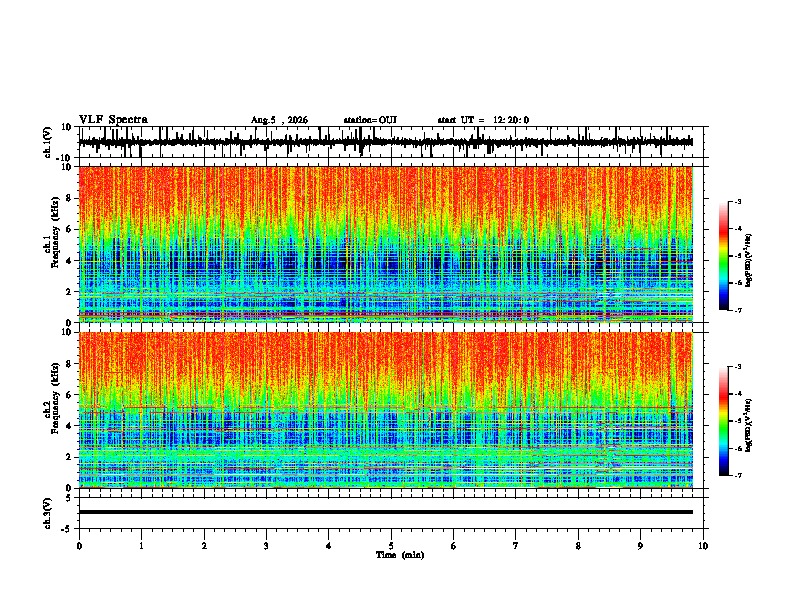Image resolution: width=792 pixels, height=612 pixels.
Task: Click the "3" minute tick label on the time axis
Action: pyautogui.click(x=266, y=546)
